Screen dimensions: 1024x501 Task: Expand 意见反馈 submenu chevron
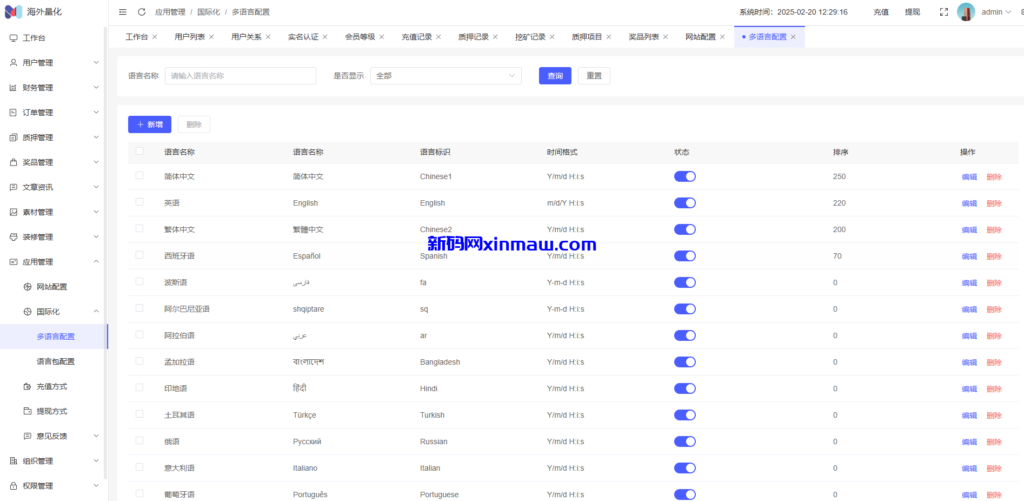tap(96, 436)
